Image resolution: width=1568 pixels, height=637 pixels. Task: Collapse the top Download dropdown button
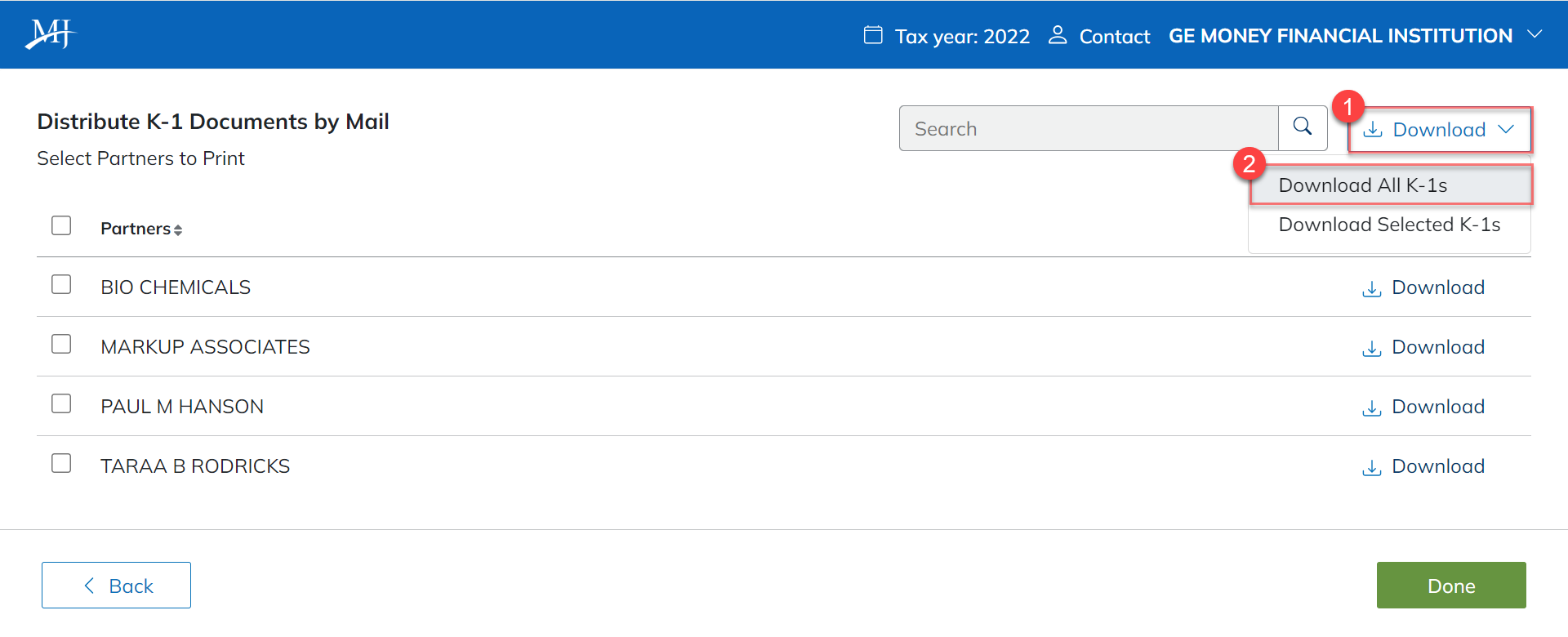1439,130
